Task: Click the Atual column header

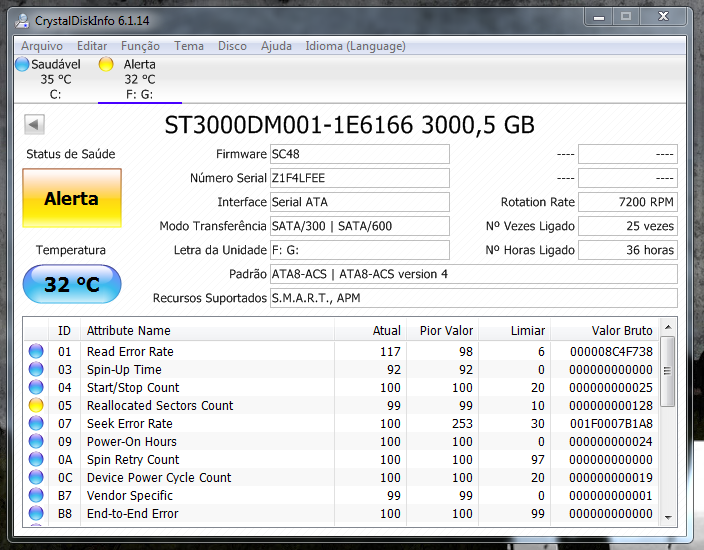Action: coord(371,330)
